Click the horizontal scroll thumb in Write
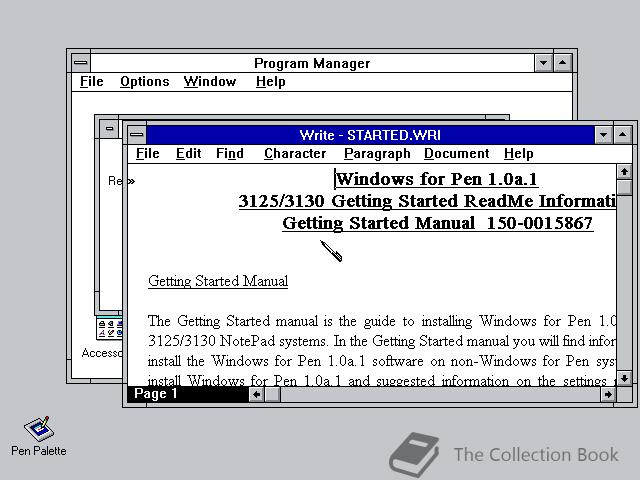 (272, 394)
